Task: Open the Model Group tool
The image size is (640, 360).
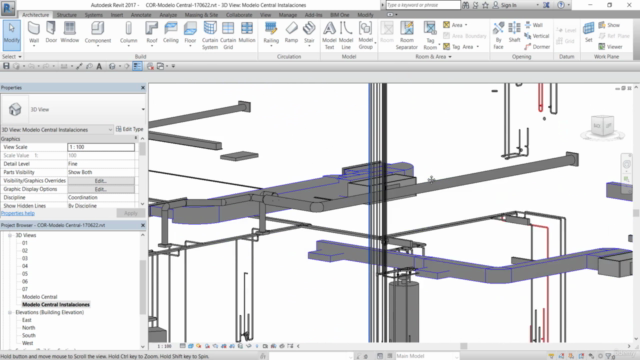Action: point(366,36)
